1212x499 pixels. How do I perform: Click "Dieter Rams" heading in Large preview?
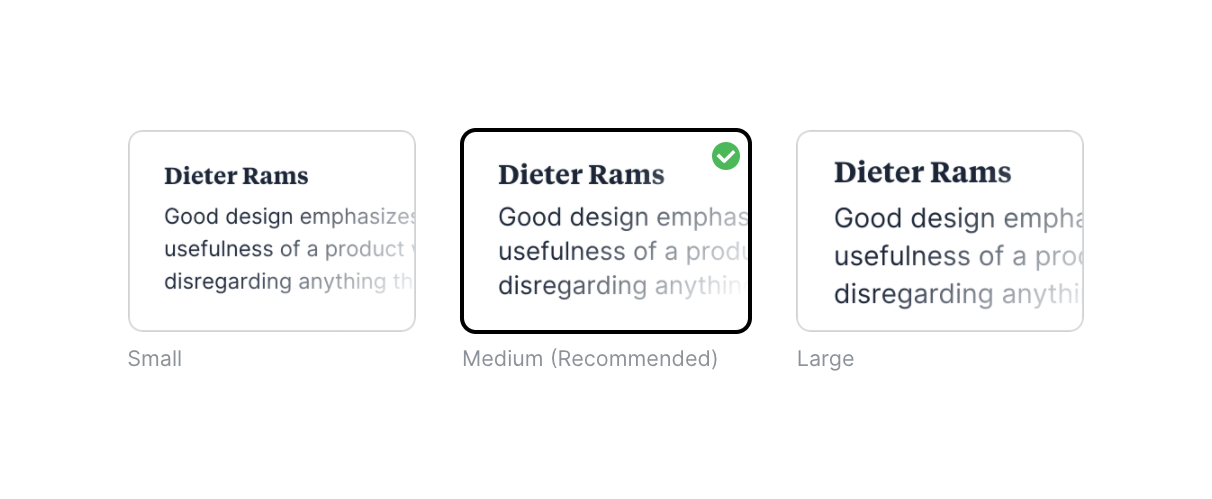922,172
